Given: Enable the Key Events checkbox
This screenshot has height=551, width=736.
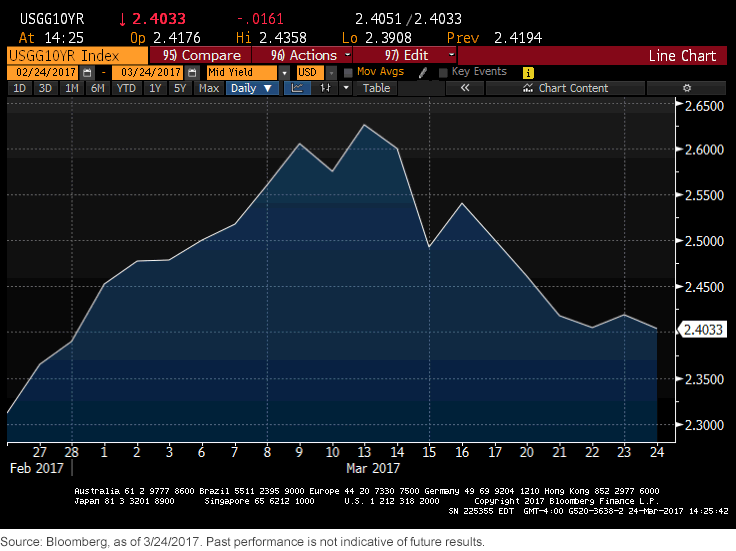Looking at the screenshot, I should [x=443, y=73].
